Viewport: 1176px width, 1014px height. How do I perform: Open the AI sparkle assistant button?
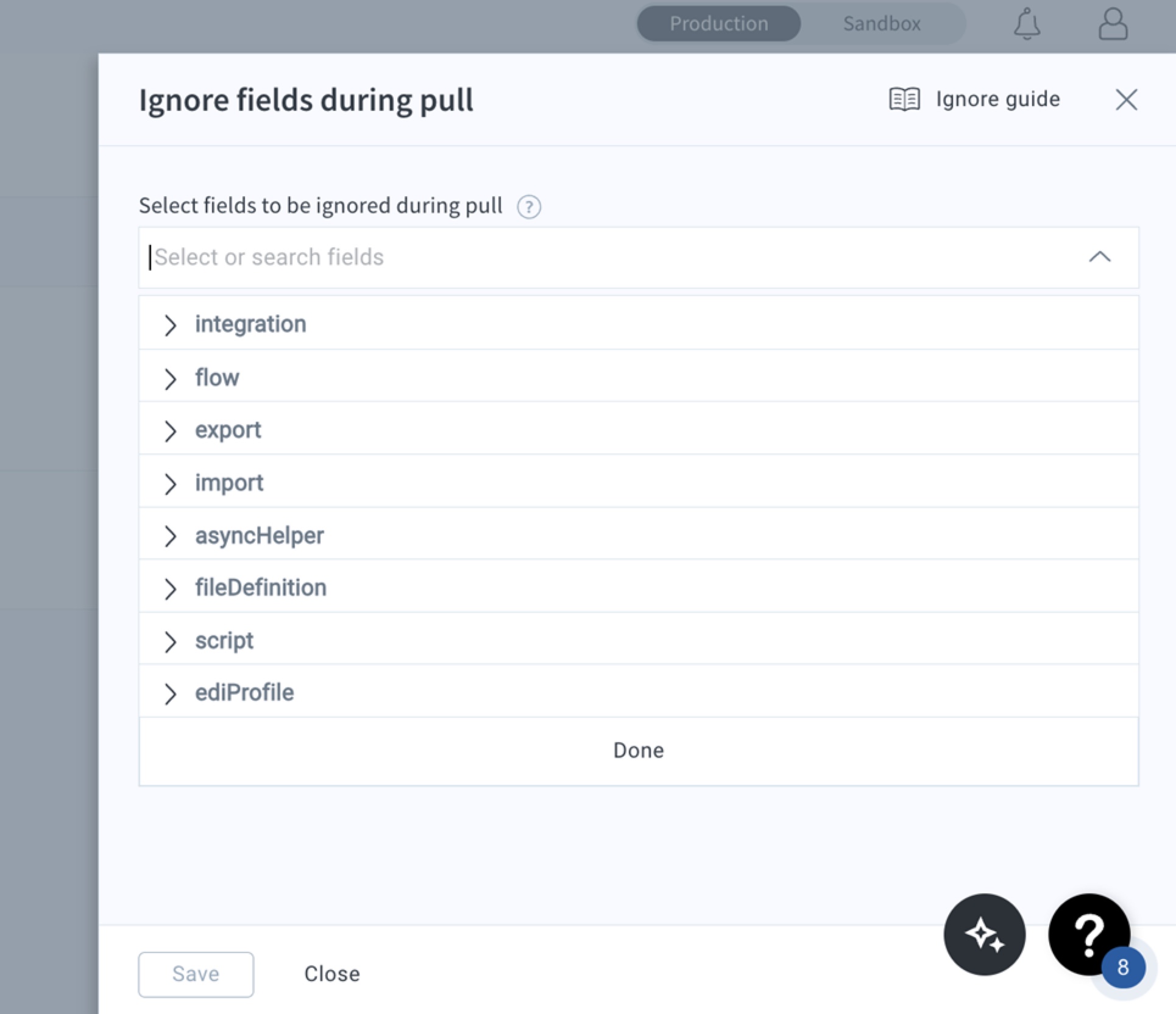click(984, 934)
